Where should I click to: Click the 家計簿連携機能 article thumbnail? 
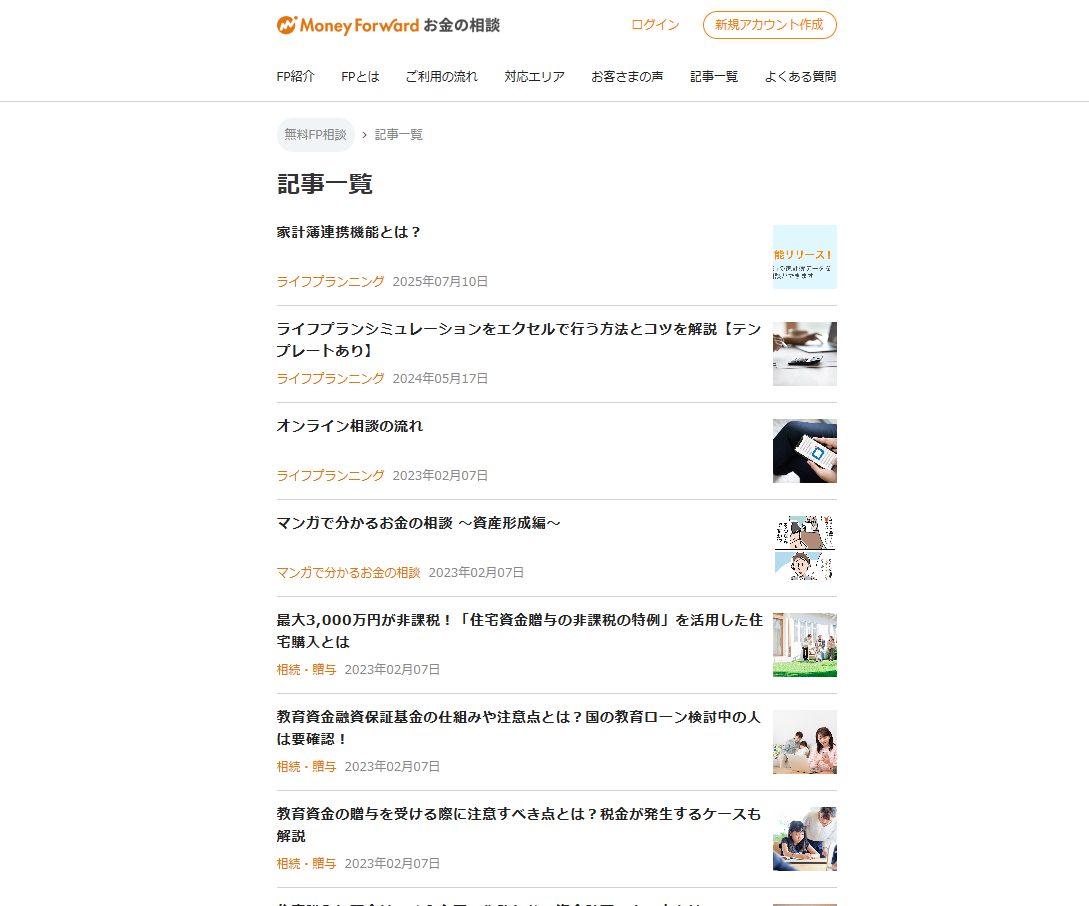pos(804,257)
